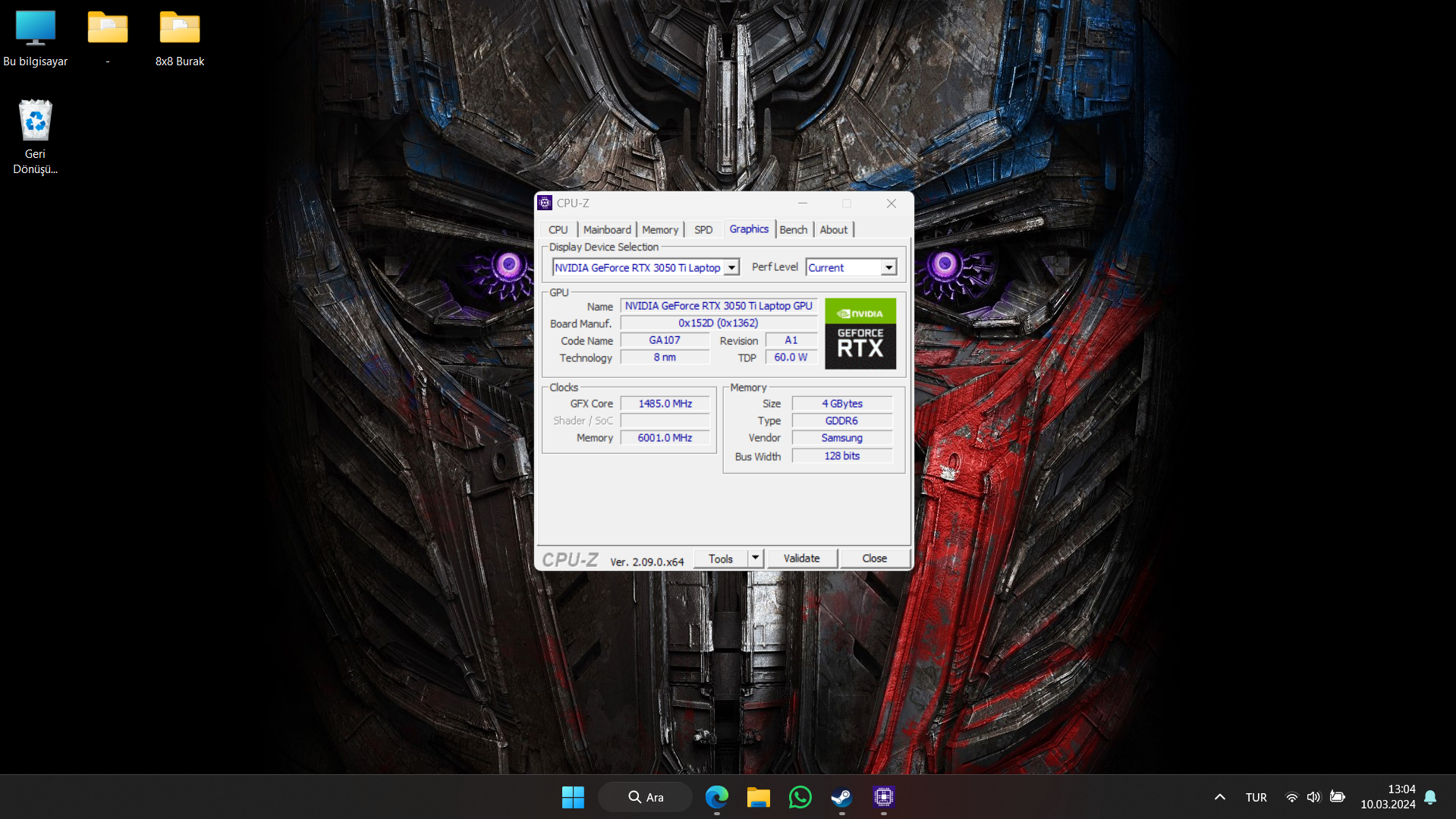The width and height of the screenshot is (1456, 819).
Task: Expand the Display Device Selection dropdown
Action: pyautogui.click(x=731, y=267)
